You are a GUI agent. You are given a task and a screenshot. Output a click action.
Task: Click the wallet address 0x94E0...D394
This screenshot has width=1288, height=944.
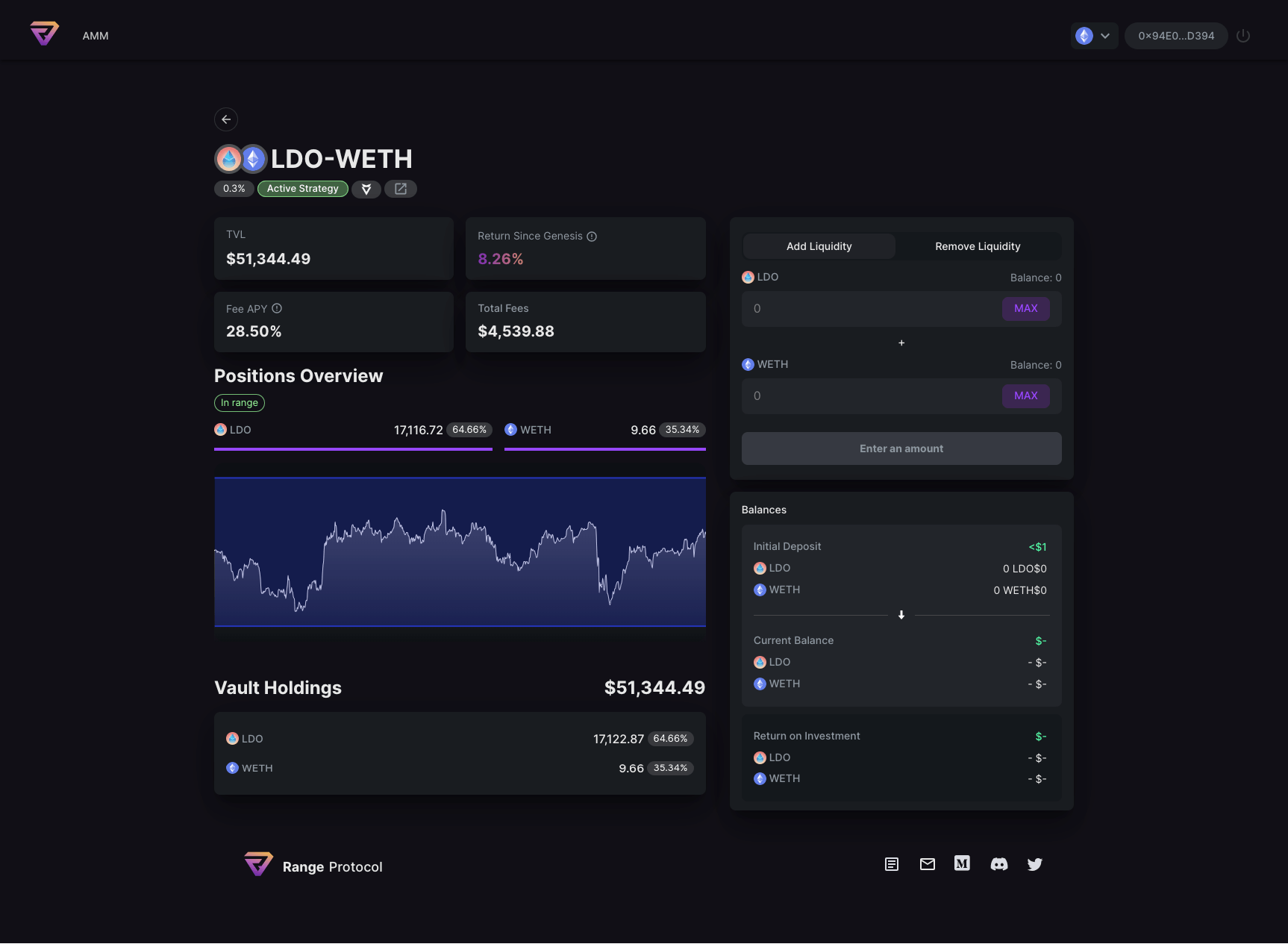click(1176, 36)
